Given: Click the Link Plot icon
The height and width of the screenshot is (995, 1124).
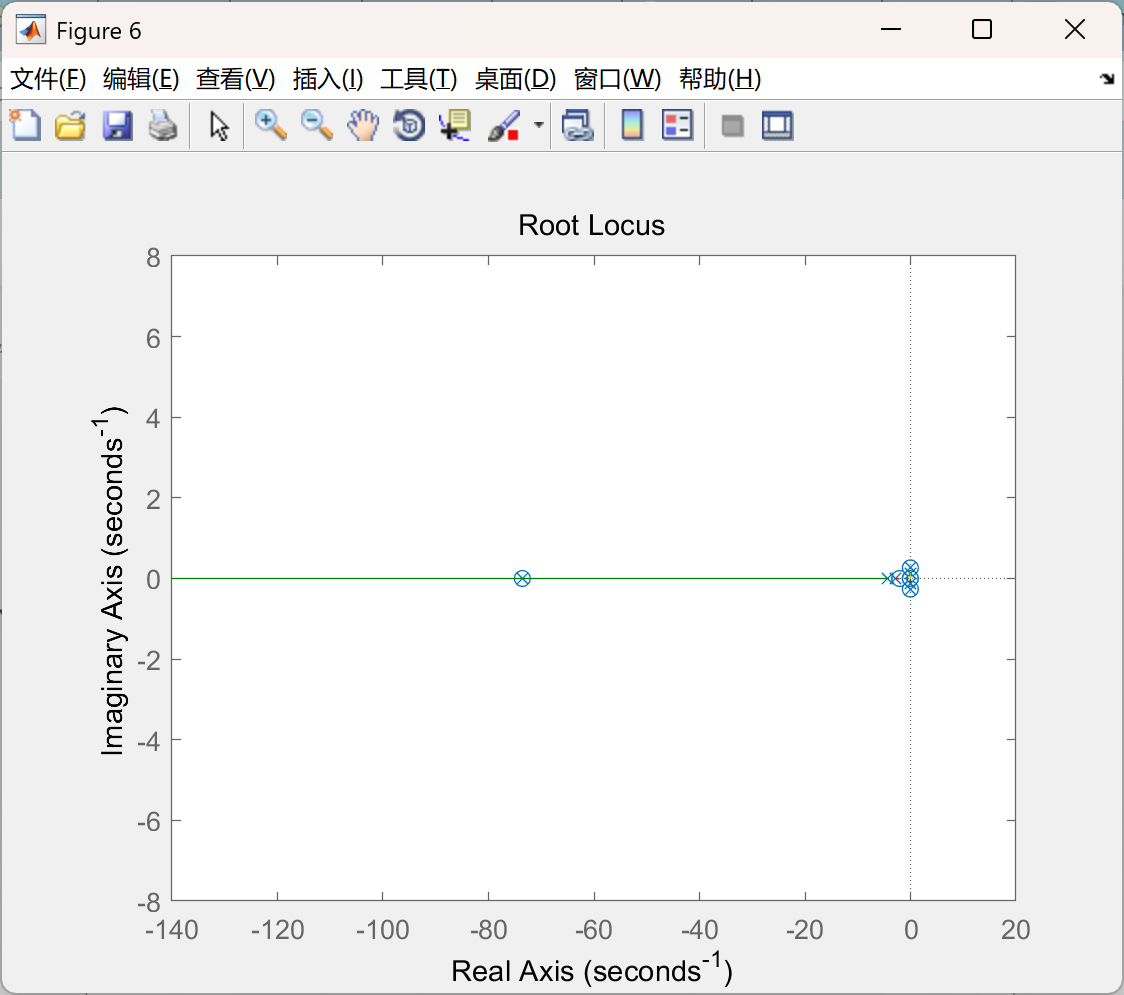Looking at the screenshot, I should tap(577, 125).
